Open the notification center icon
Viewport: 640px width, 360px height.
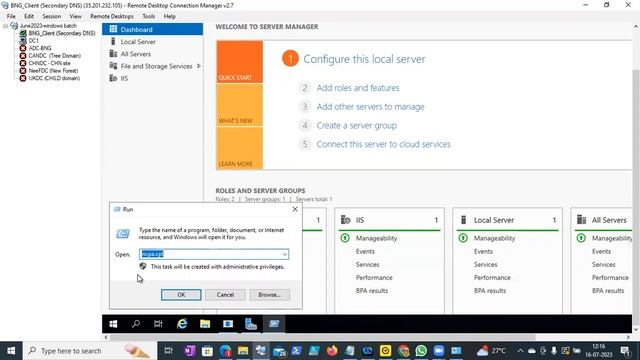click(x=625, y=351)
